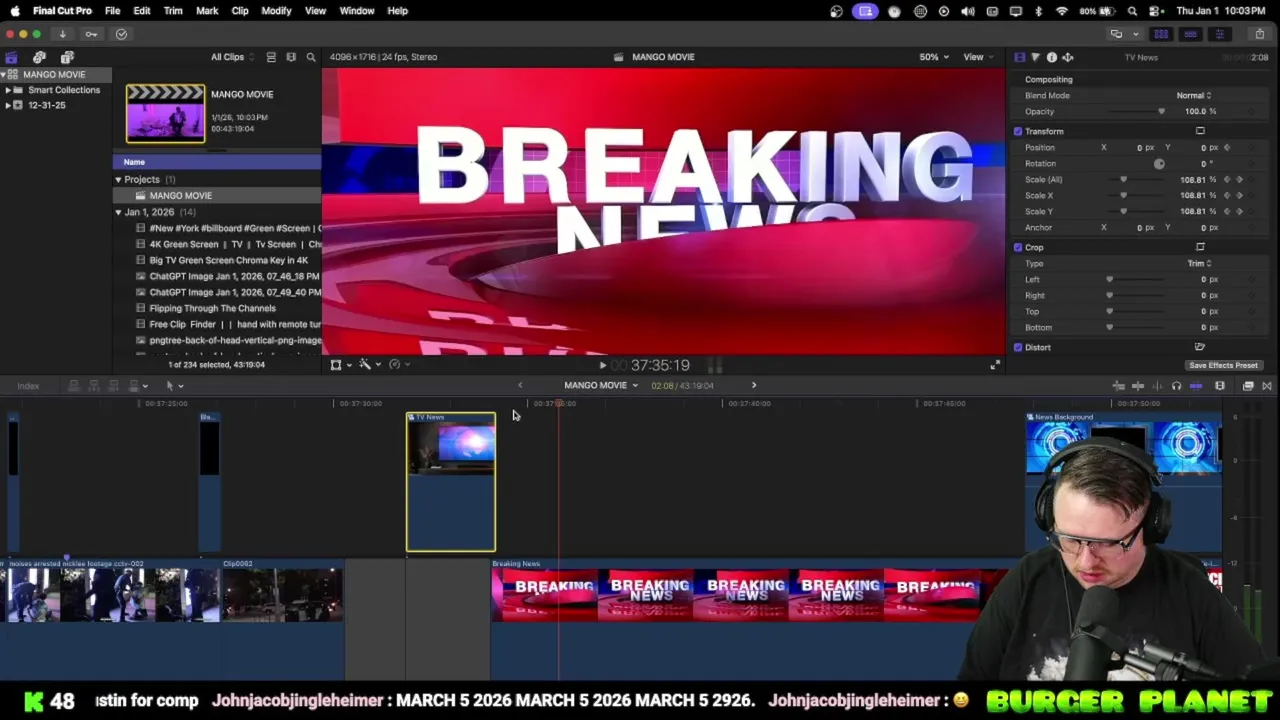Click the Crop onscreen controls icon
This screenshot has width=1280, height=720.
1200,247
